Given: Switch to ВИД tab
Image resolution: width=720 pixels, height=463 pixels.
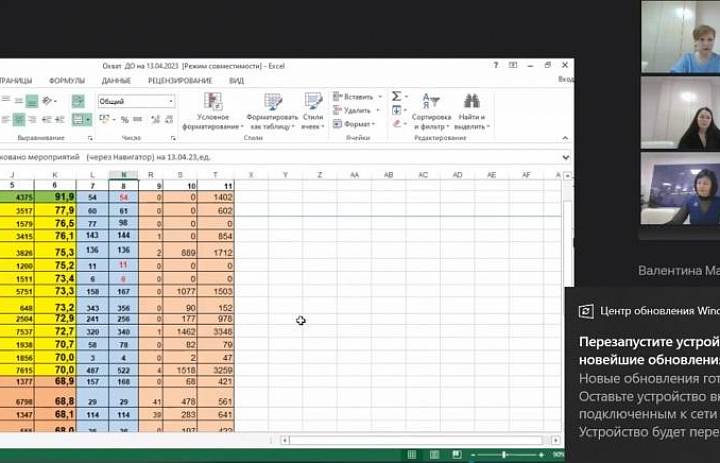Looking at the screenshot, I should point(236,80).
